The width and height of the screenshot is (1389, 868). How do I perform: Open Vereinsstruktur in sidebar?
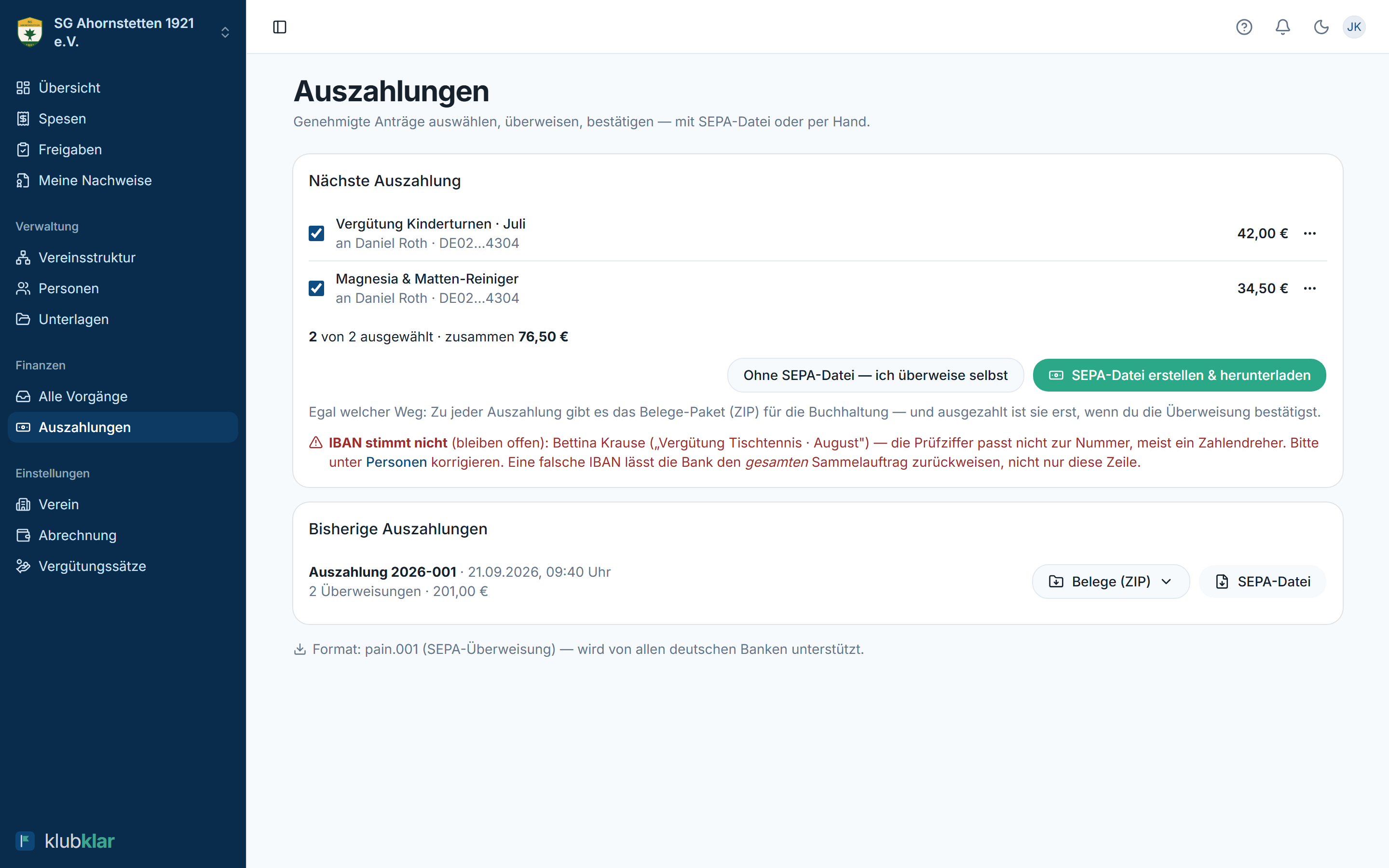click(x=123, y=258)
